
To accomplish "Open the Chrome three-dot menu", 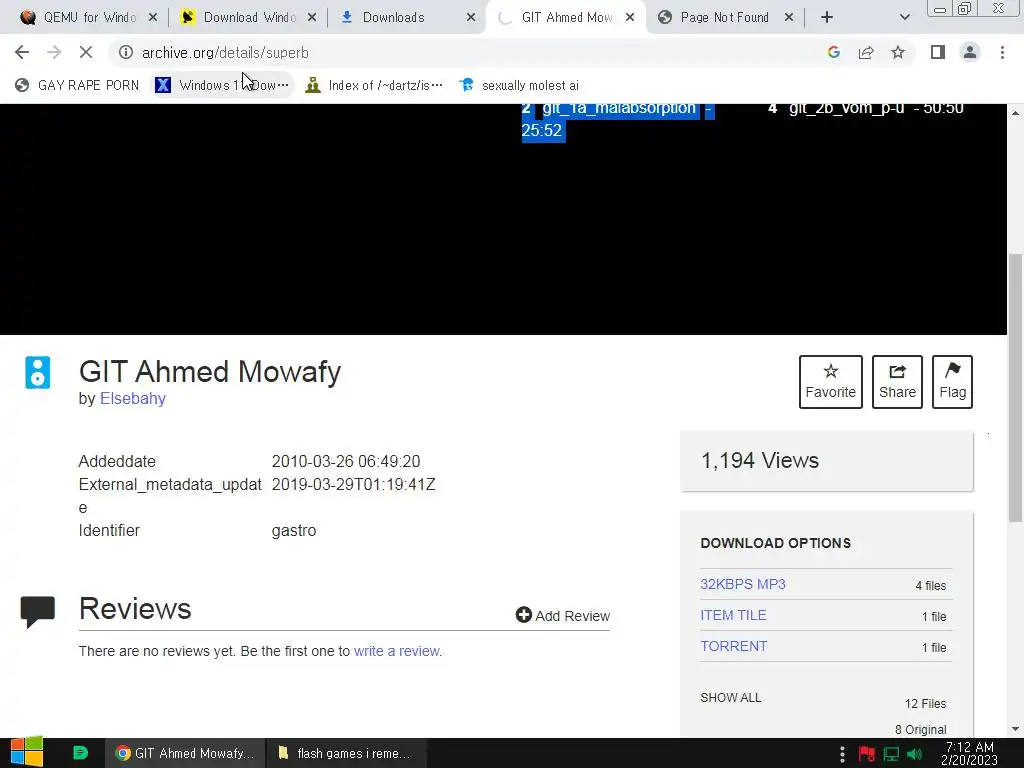I will coord(1002,52).
